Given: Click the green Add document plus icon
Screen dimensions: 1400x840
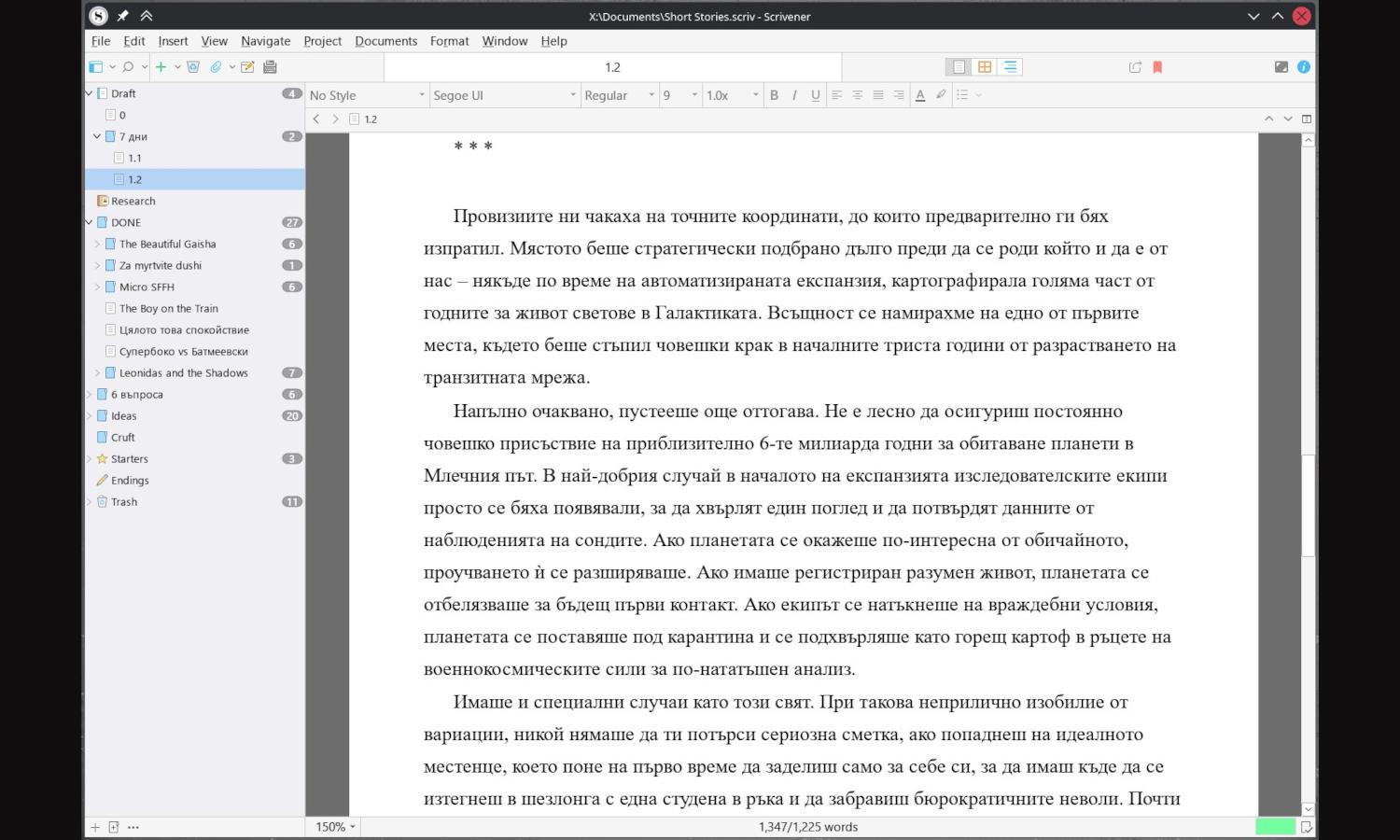Looking at the screenshot, I should (161, 67).
